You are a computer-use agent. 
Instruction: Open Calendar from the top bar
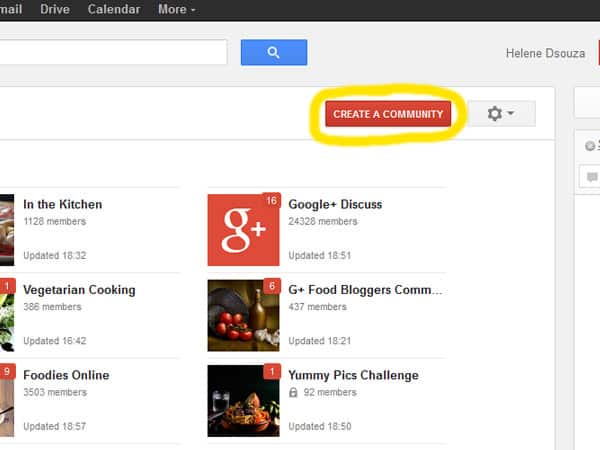(x=114, y=9)
